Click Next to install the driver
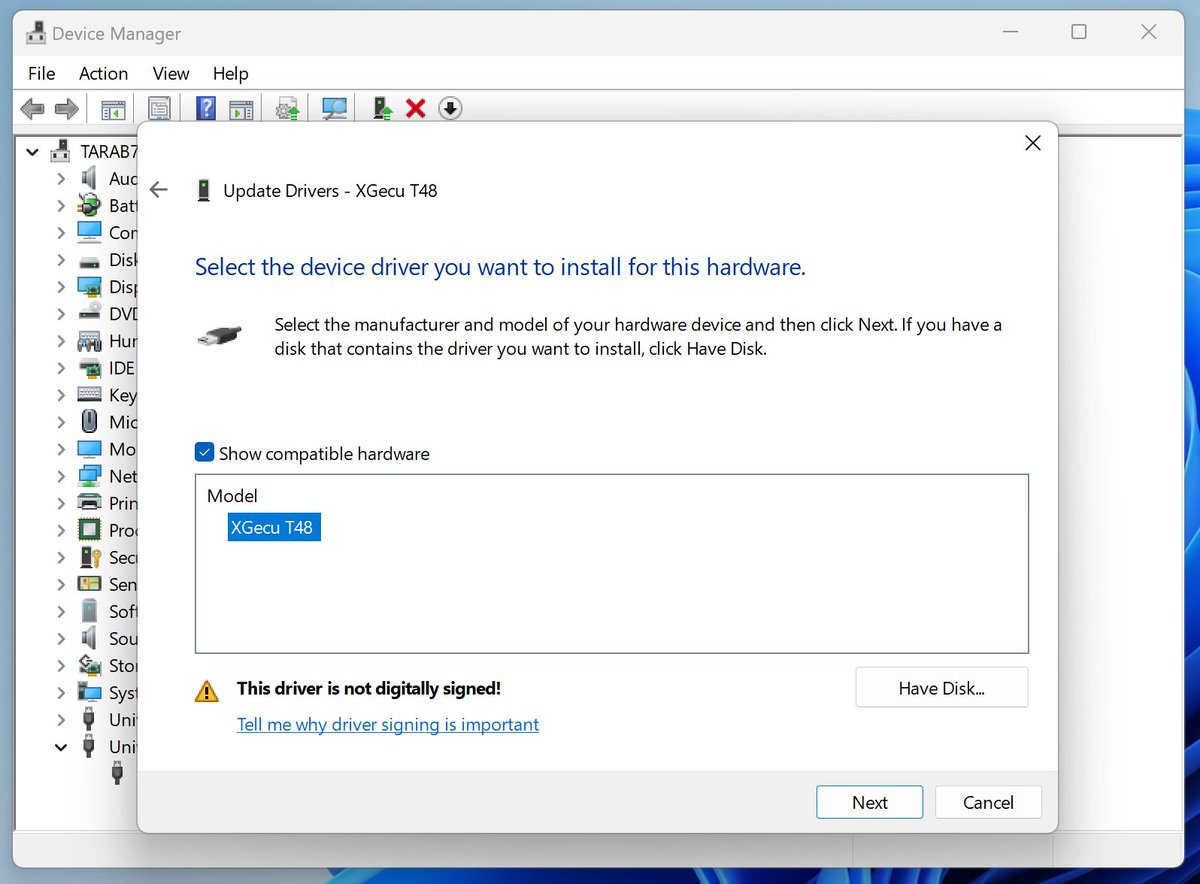 coord(870,802)
